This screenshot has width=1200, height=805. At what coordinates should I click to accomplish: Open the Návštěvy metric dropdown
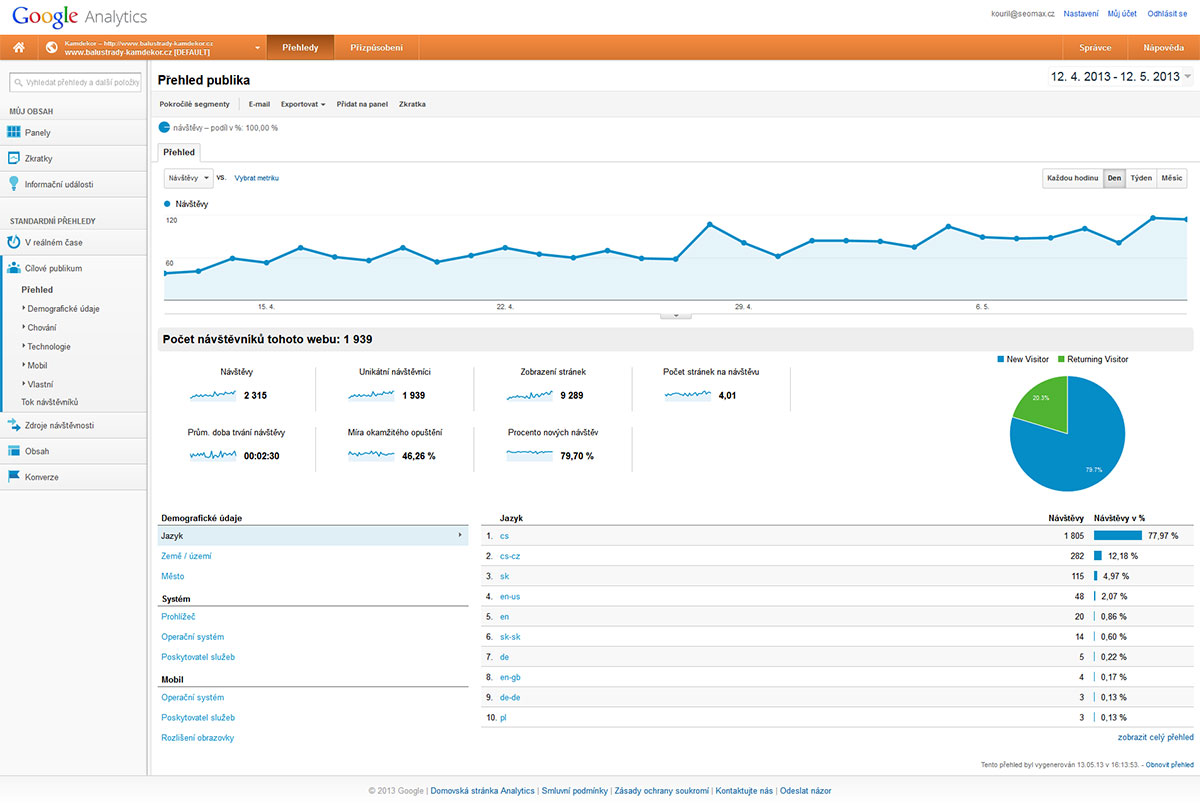pos(188,178)
